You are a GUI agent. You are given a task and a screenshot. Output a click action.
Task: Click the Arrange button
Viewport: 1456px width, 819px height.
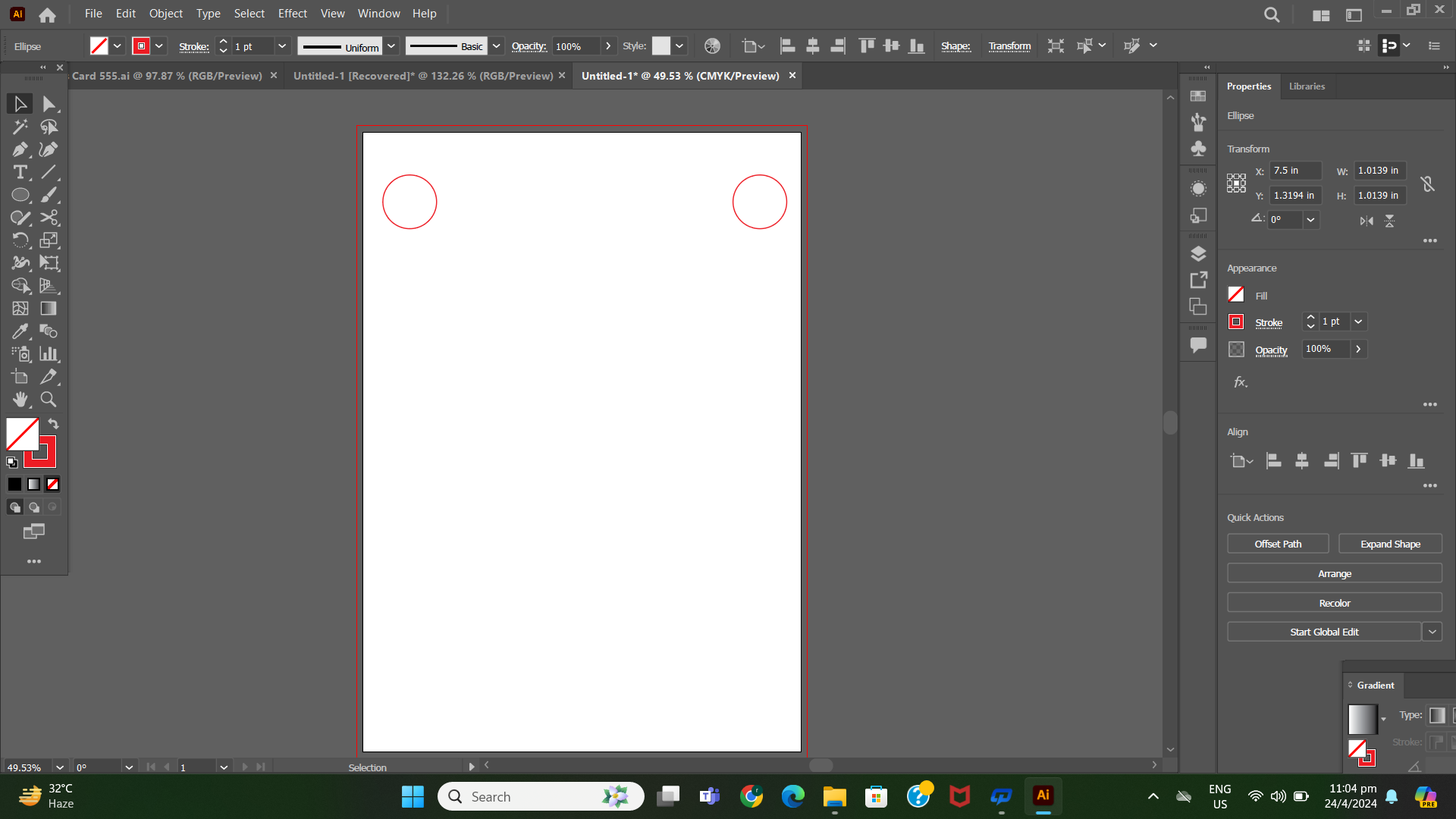[x=1335, y=573]
